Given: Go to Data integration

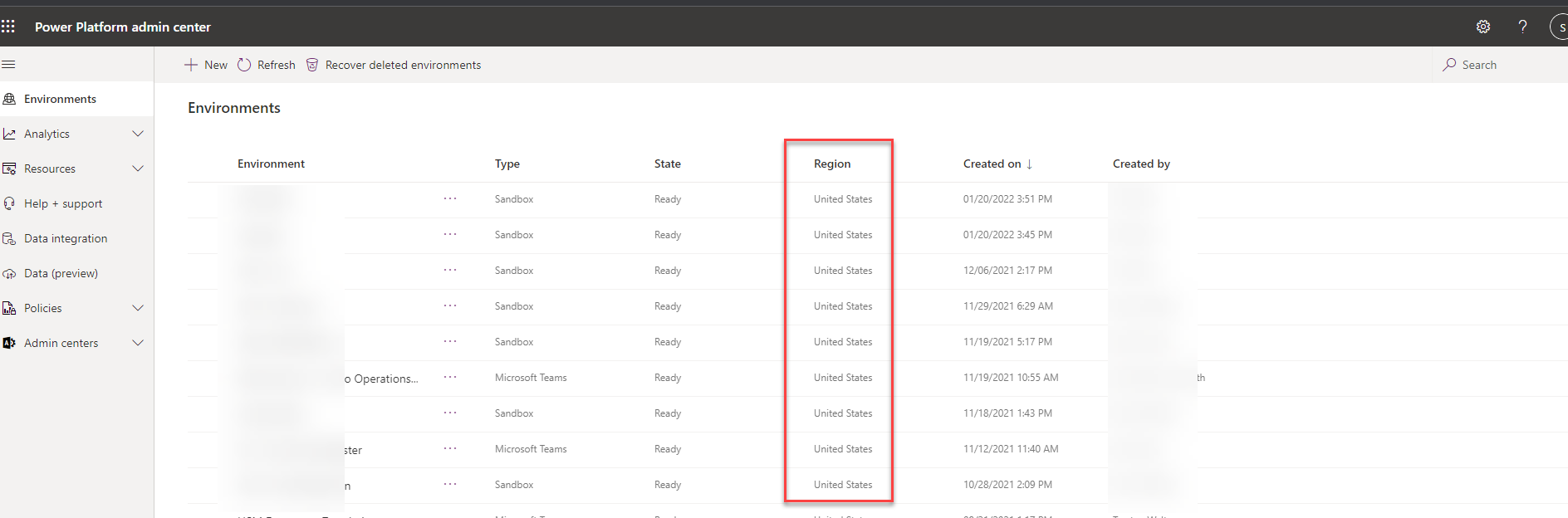Looking at the screenshot, I should [x=66, y=238].
